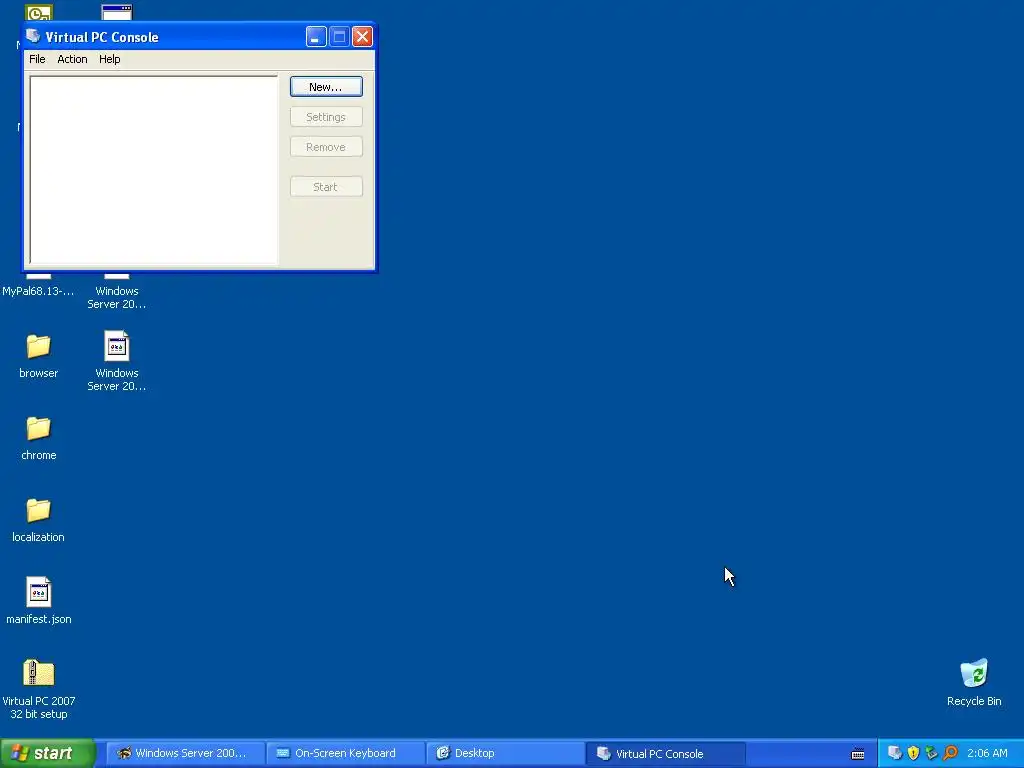This screenshot has height=768, width=1024.
Task: Click the Virtual PC tray icon
Action: coord(895,753)
